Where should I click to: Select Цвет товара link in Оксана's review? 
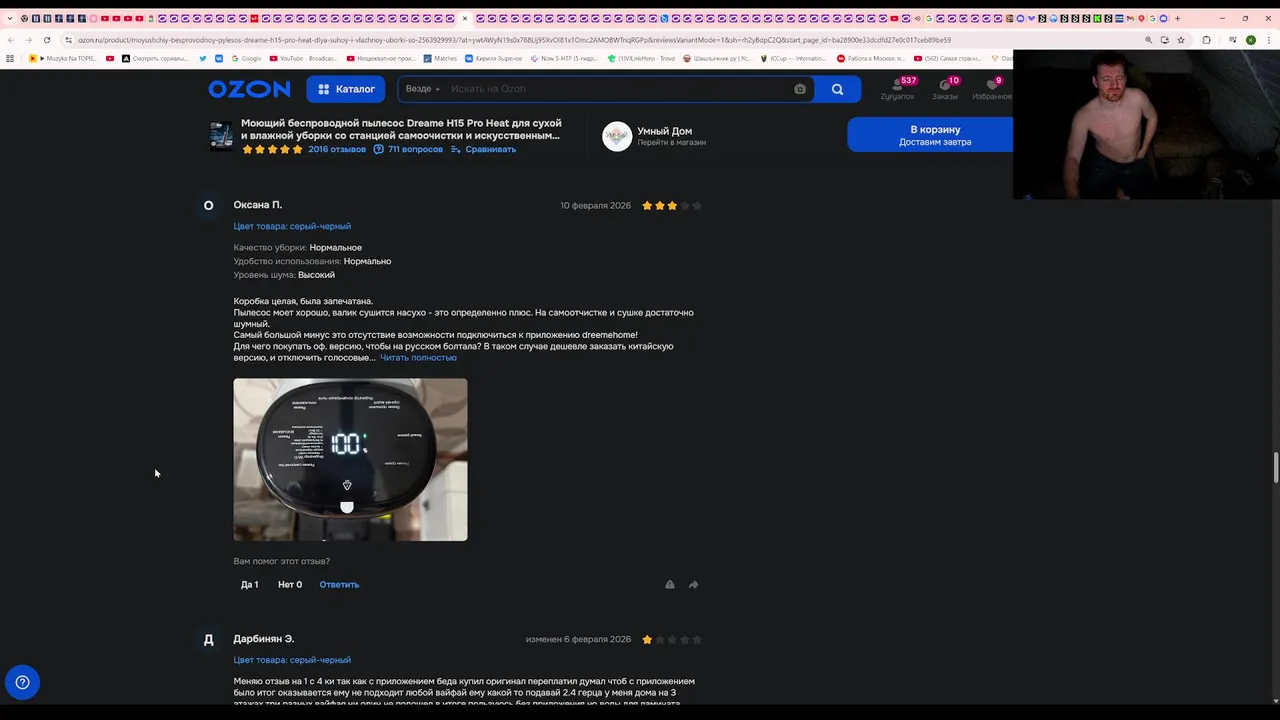[x=292, y=226]
